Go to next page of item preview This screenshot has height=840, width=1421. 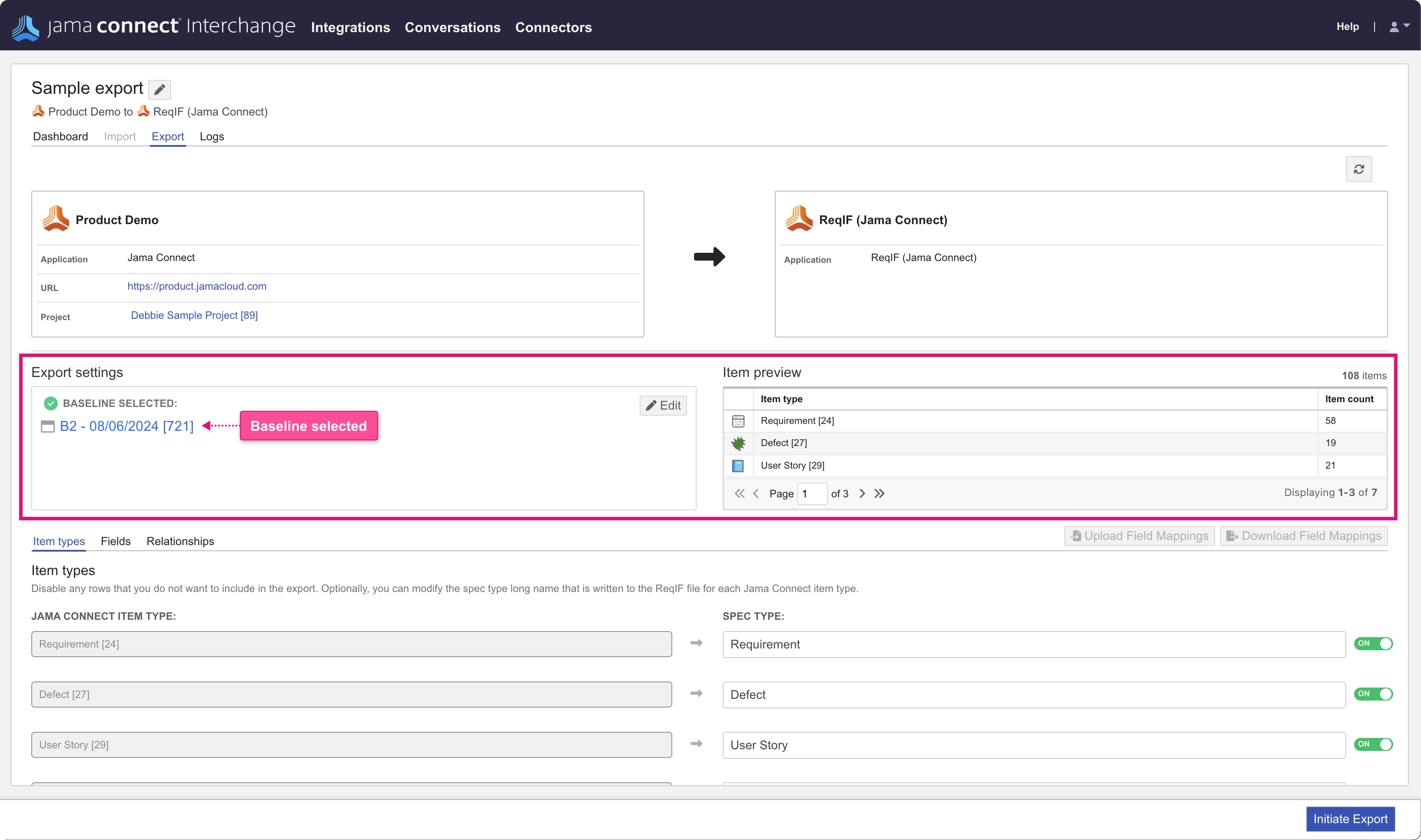click(862, 493)
